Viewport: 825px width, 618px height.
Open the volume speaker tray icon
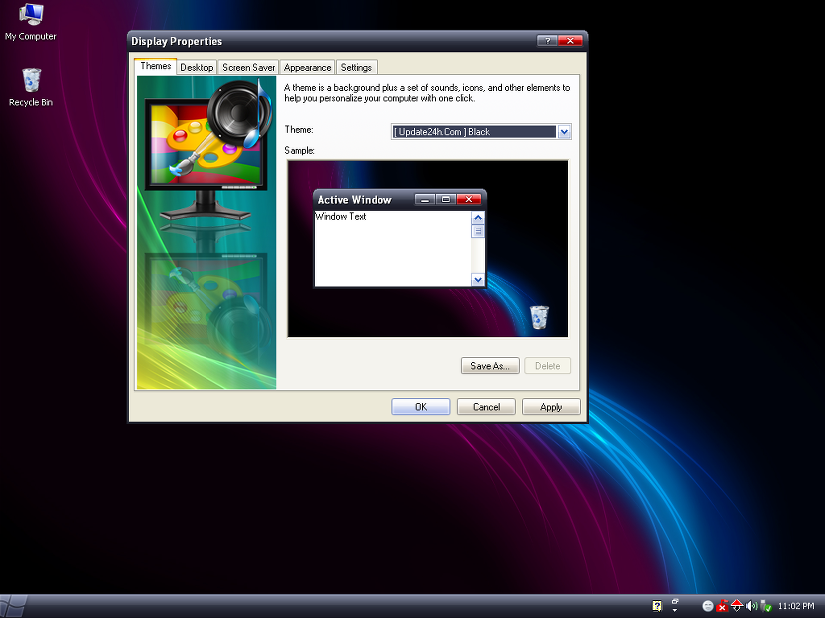tap(751, 606)
